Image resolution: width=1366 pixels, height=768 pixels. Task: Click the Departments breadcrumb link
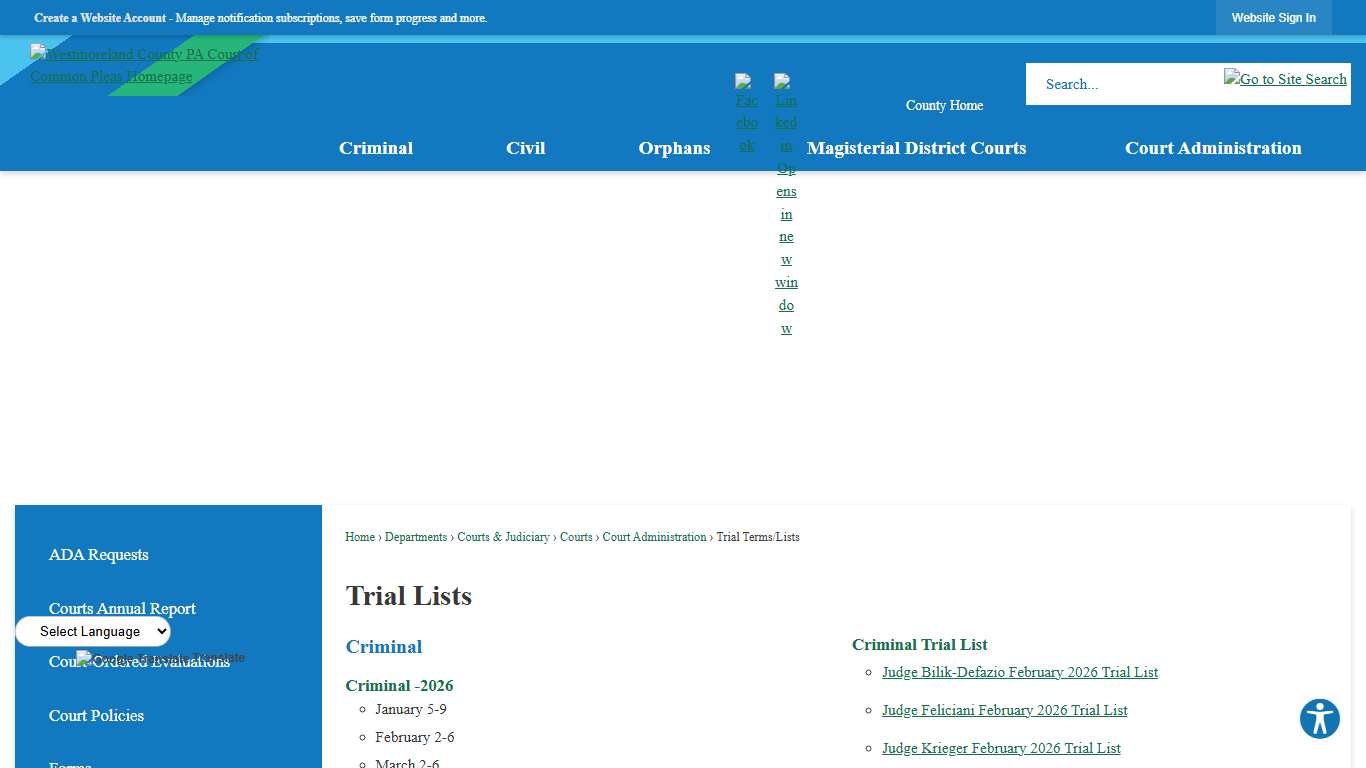(x=416, y=537)
